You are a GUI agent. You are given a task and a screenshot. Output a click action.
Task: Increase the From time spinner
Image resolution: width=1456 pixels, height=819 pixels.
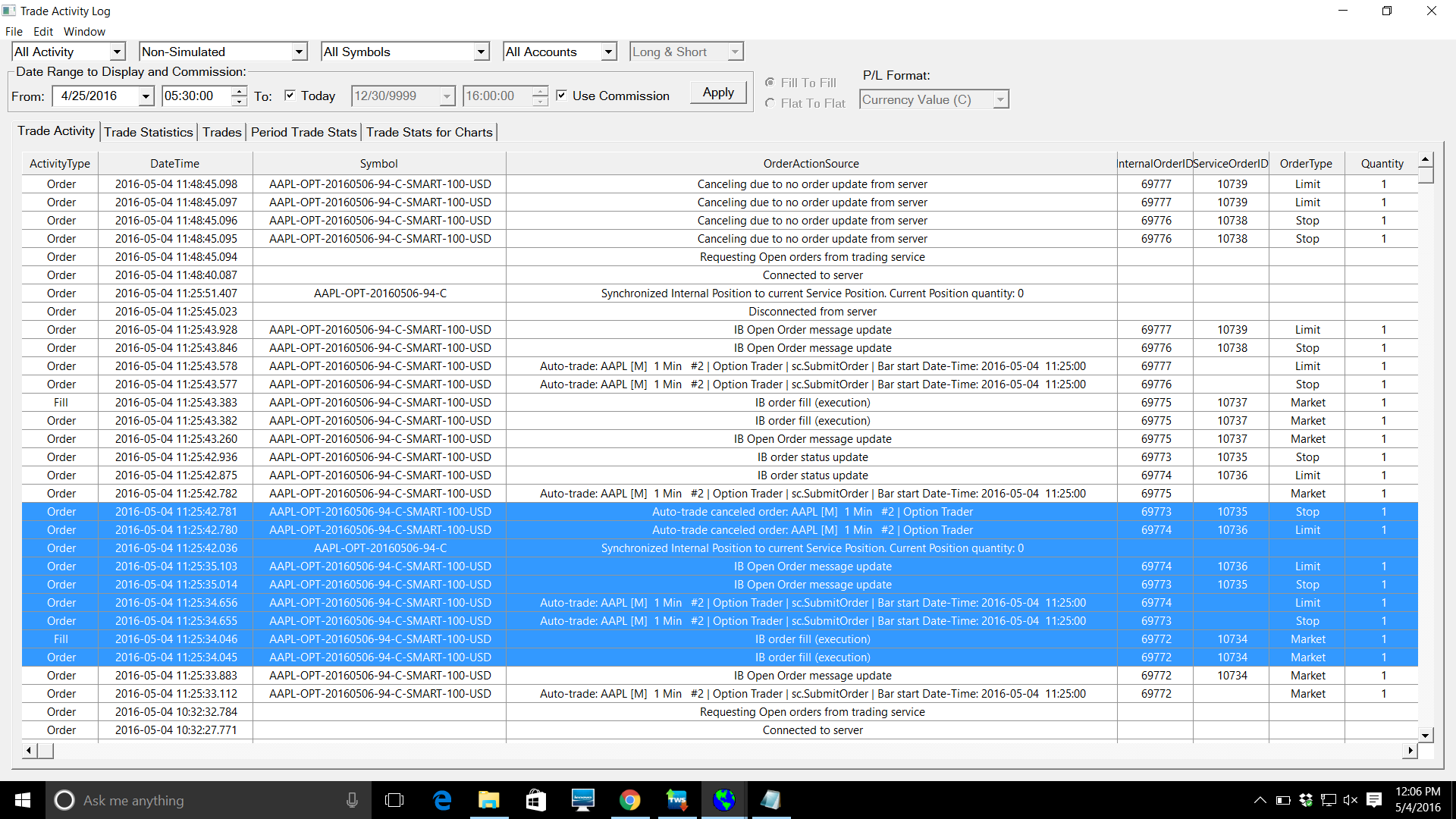[239, 91]
